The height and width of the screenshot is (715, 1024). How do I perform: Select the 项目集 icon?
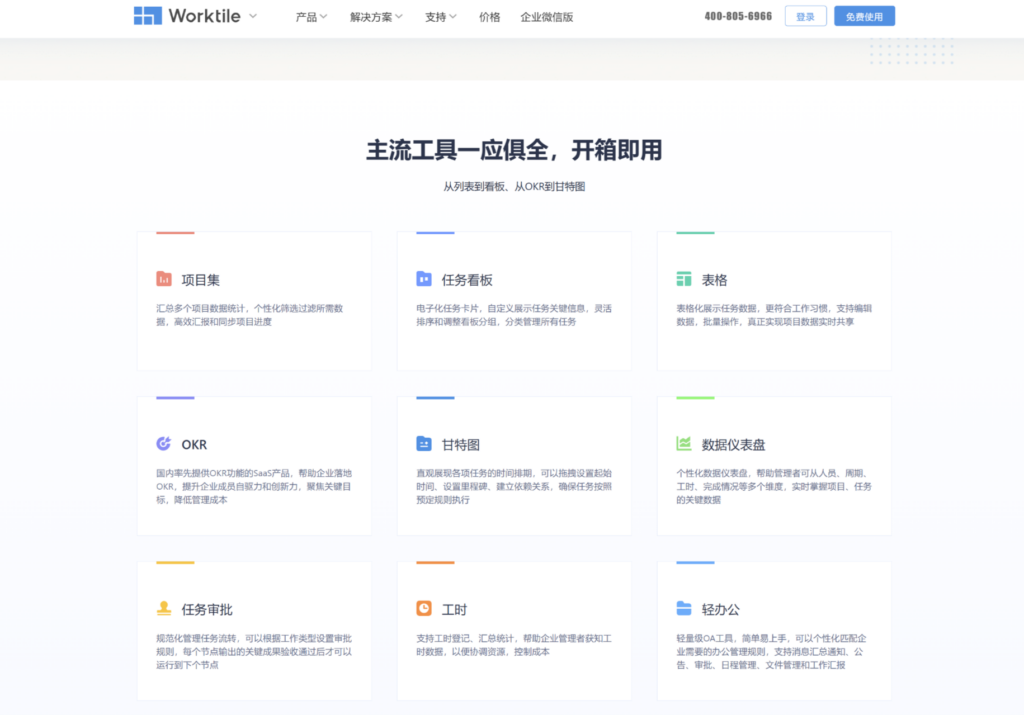pos(164,279)
